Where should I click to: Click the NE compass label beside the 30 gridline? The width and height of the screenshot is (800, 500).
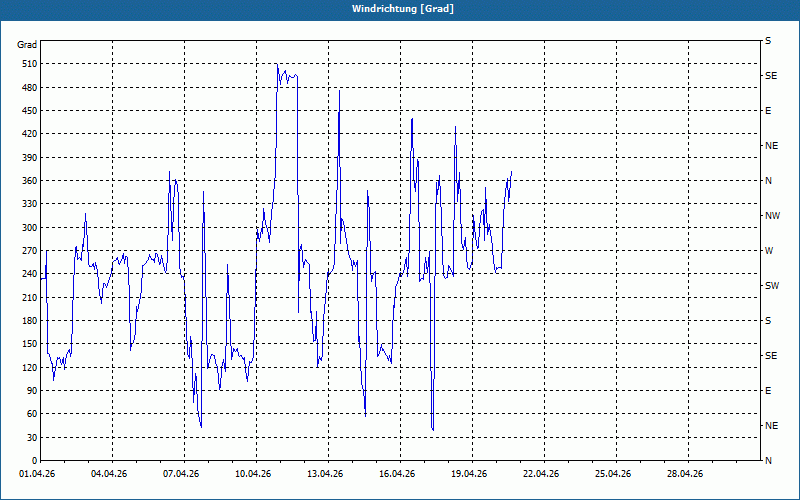click(771, 426)
